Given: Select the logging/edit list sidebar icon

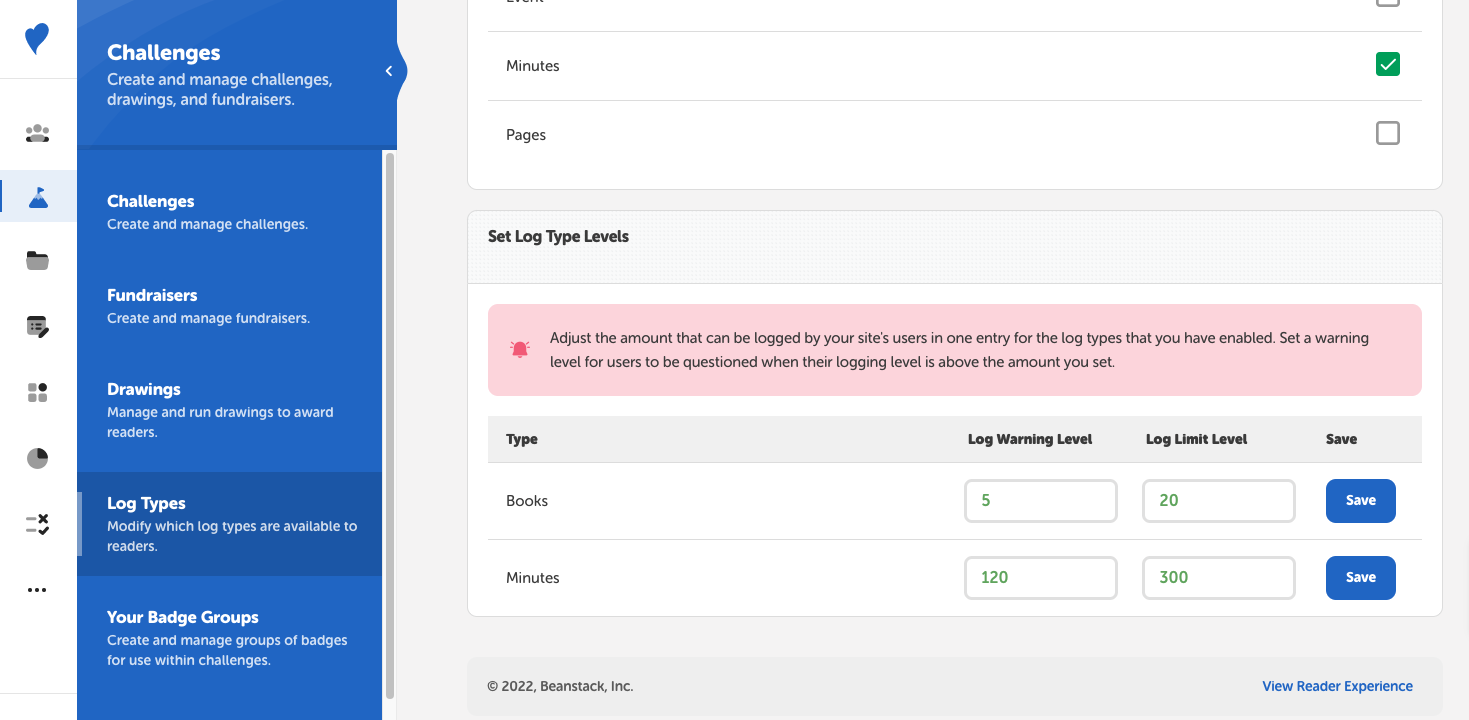Looking at the screenshot, I should (x=37, y=327).
